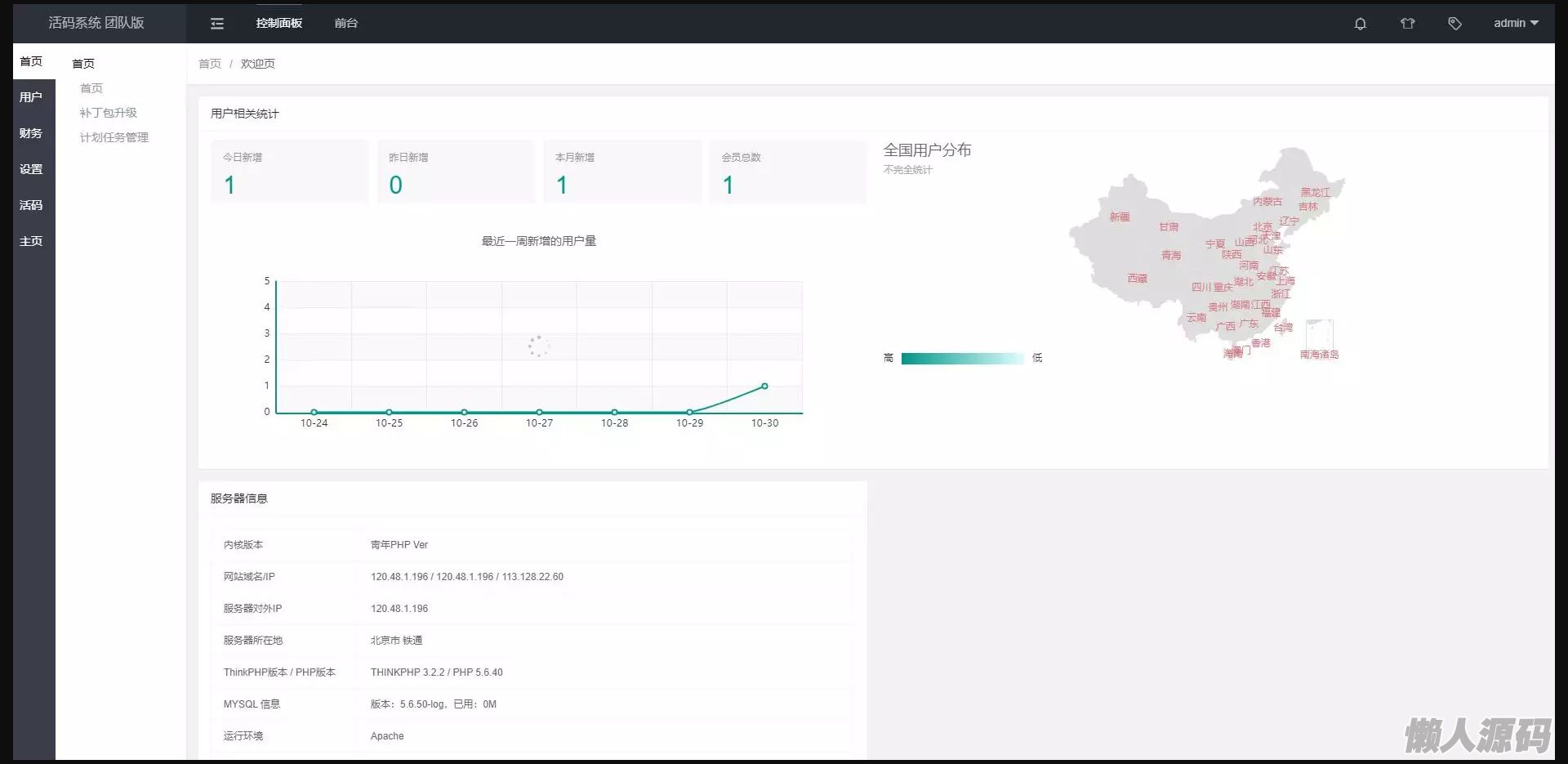
Task: Go to 主页 in sidebar
Action: pos(31,241)
